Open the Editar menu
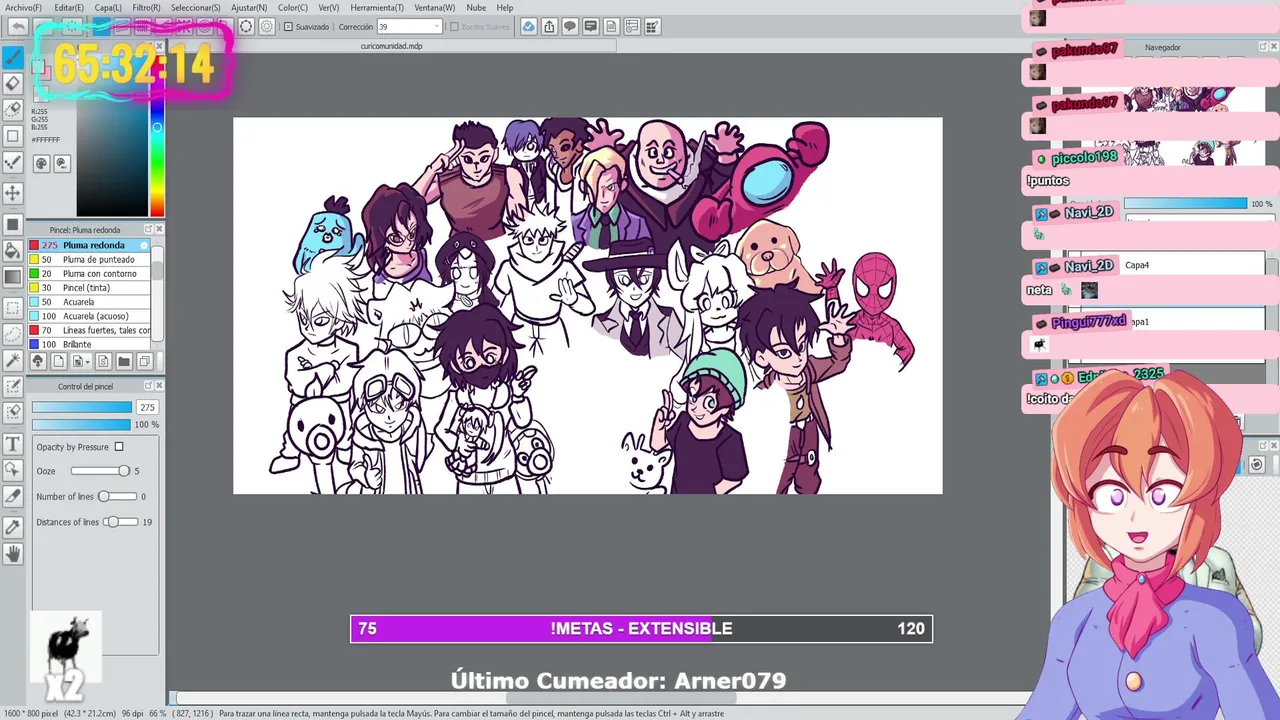 69,7
